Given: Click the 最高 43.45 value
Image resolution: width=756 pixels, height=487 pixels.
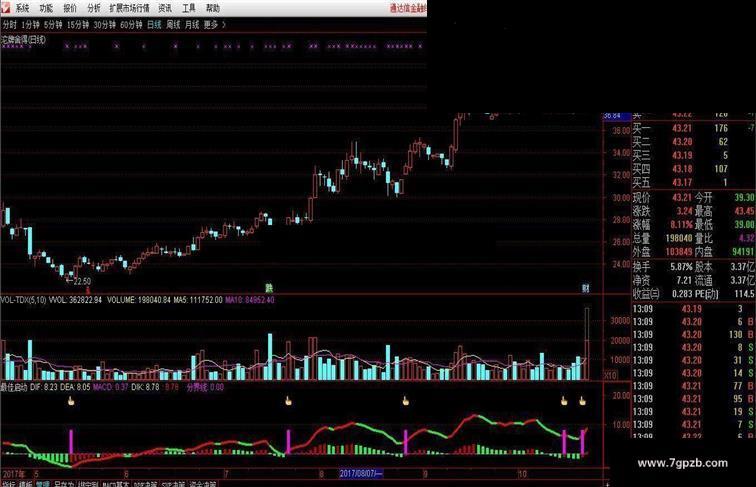Looking at the screenshot, I should coord(744,211).
